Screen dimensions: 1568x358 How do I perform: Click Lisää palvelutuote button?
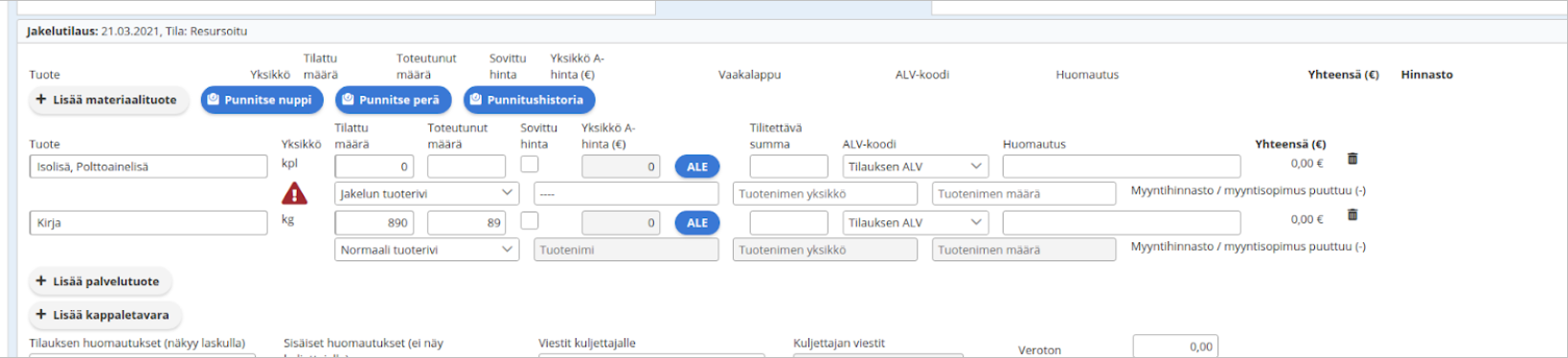pyautogui.click(x=100, y=281)
